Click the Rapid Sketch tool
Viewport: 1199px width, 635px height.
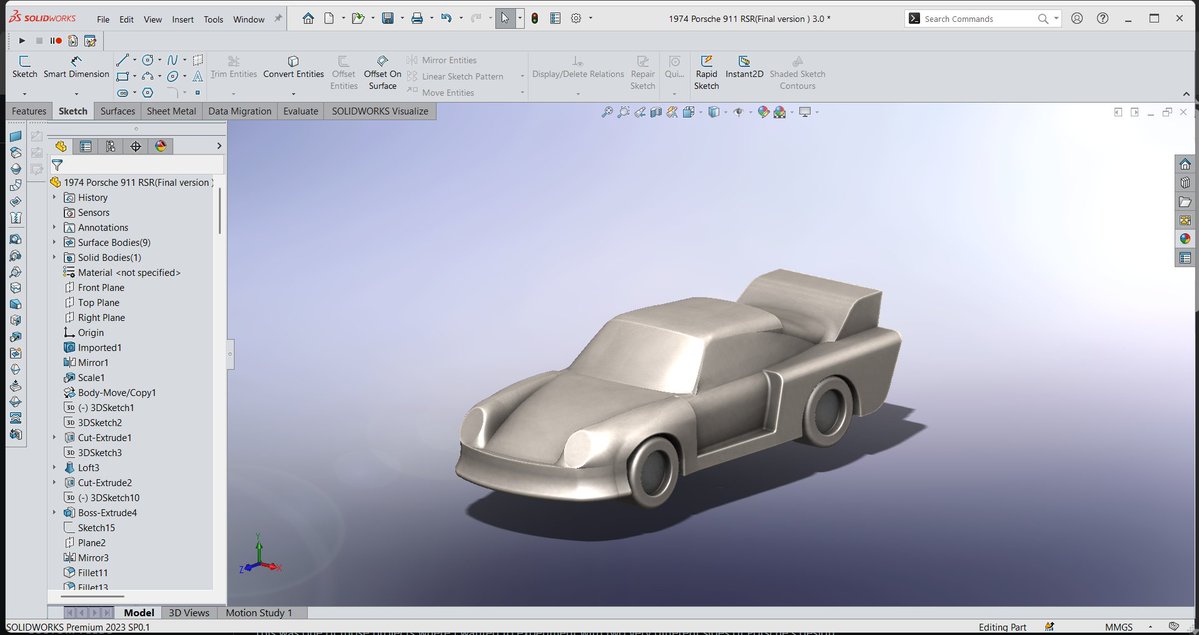(x=707, y=72)
